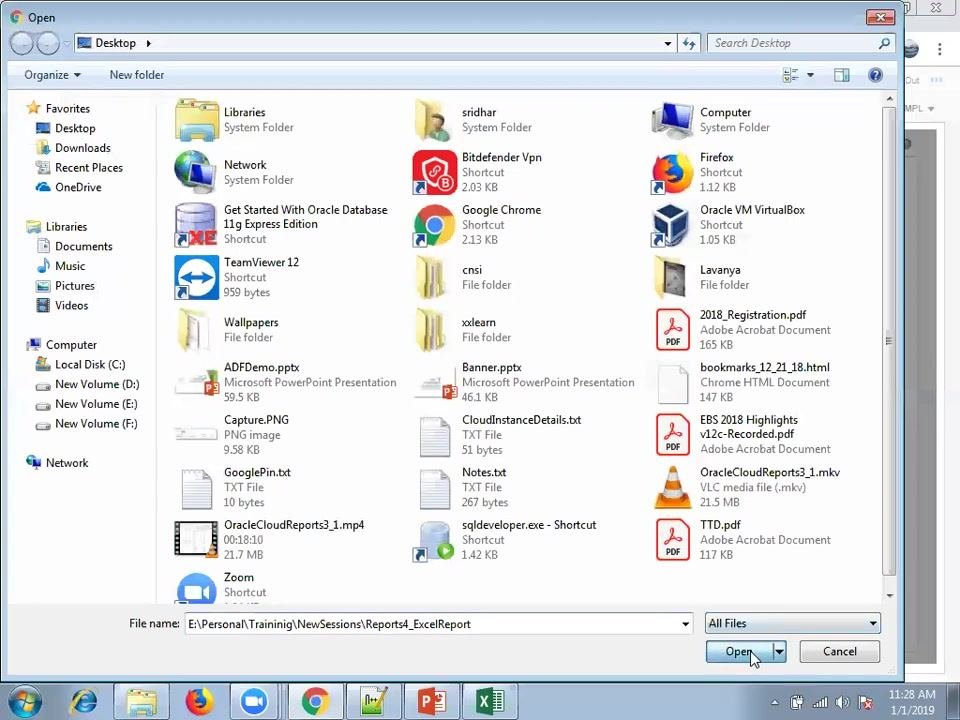This screenshot has width=960, height=720.
Task: Select the OracleCloudReports3_1.mp4 video thumbnail
Action: [196, 540]
